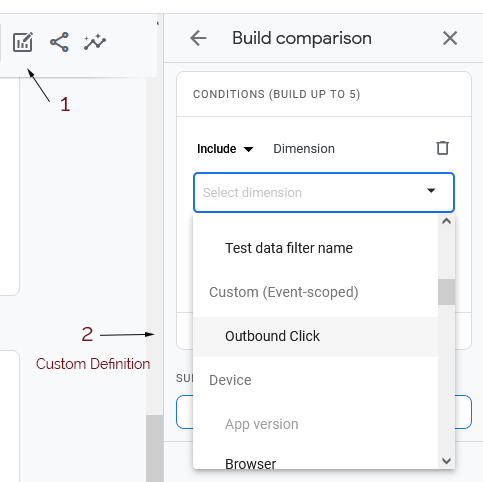Delete the condition with the trash icon

443,148
